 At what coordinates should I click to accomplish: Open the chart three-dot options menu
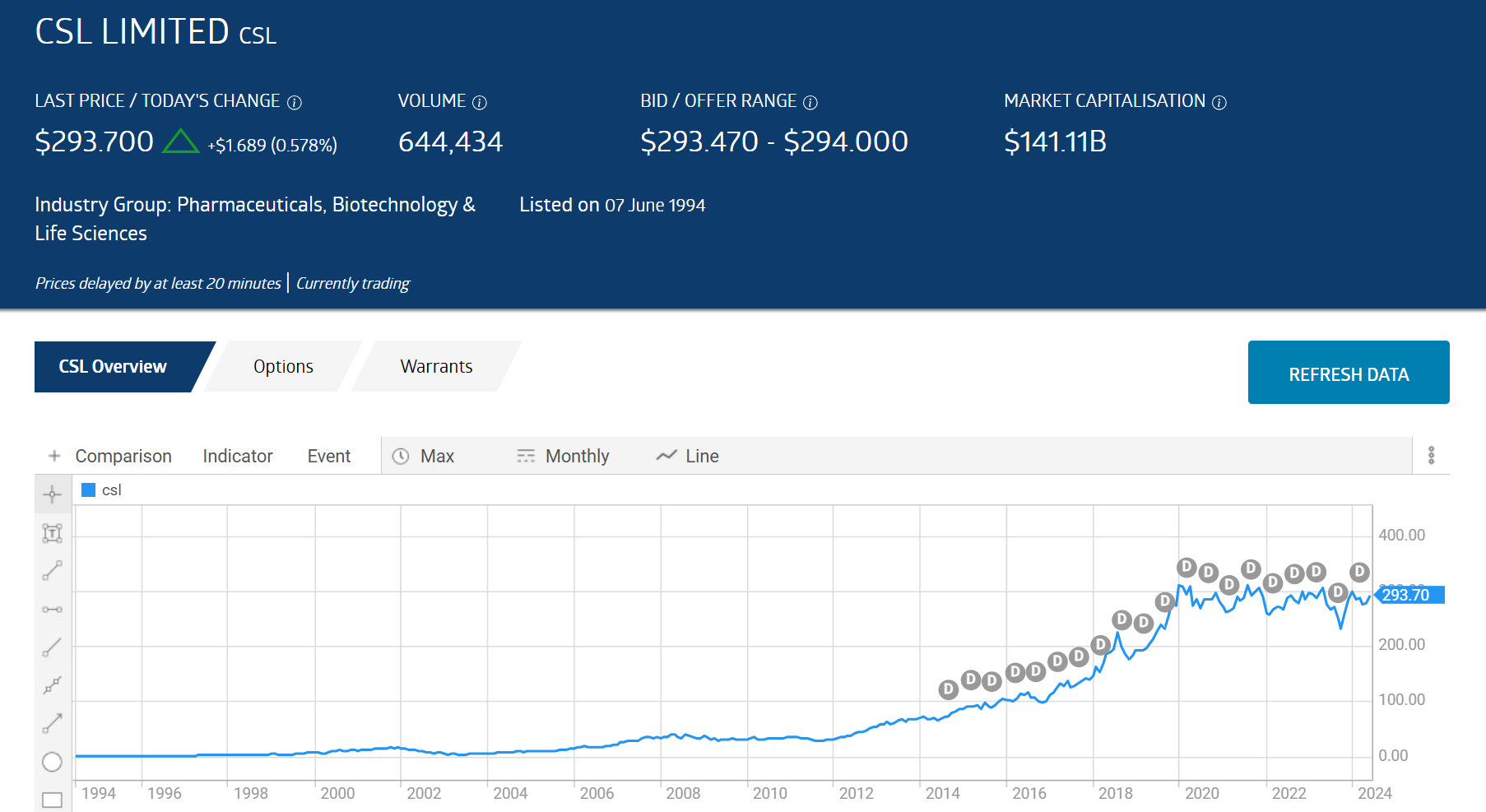click(1431, 455)
